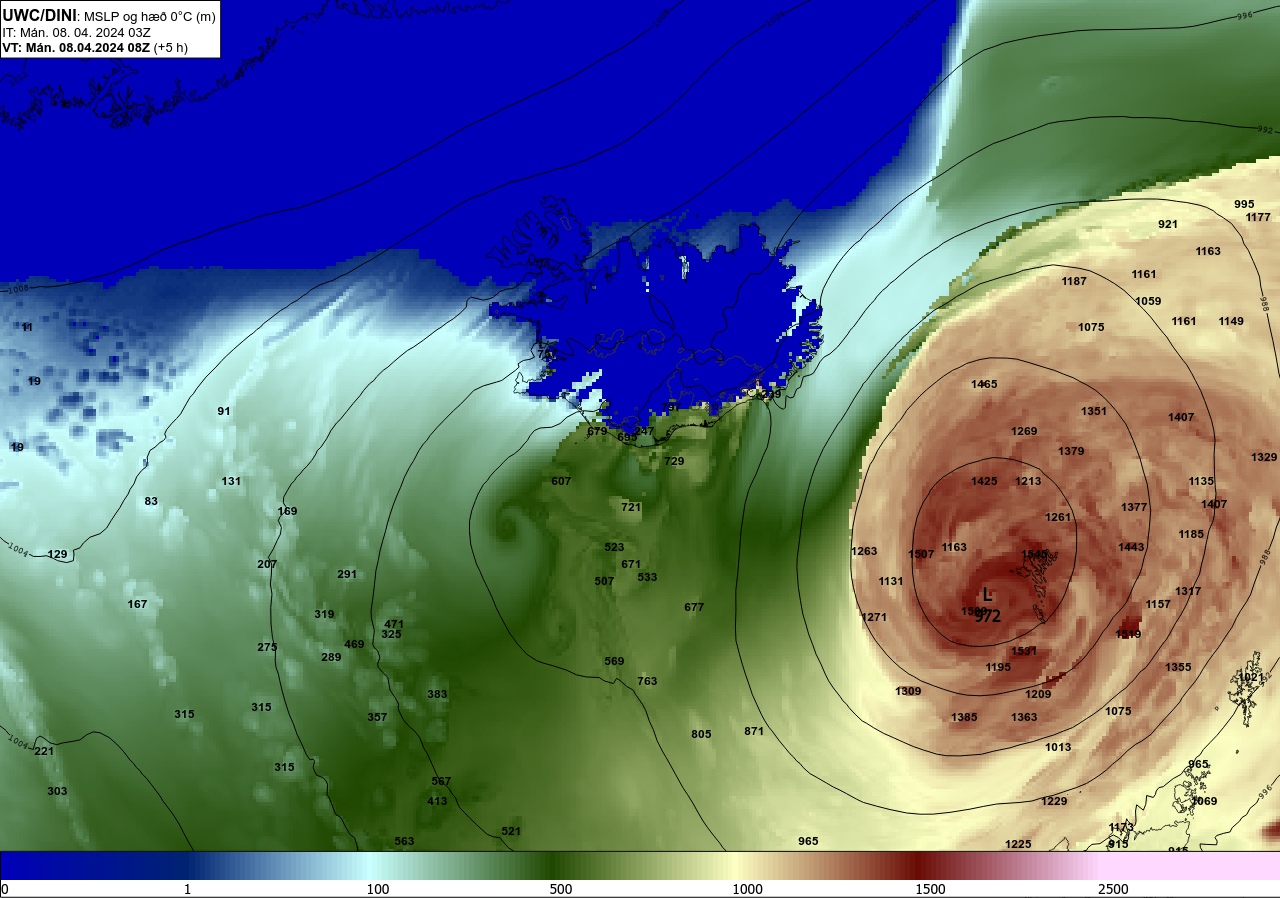The width and height of the screenshot is (1280, 898).
Task: Click the 471 height value
Action: click(394, 624)
